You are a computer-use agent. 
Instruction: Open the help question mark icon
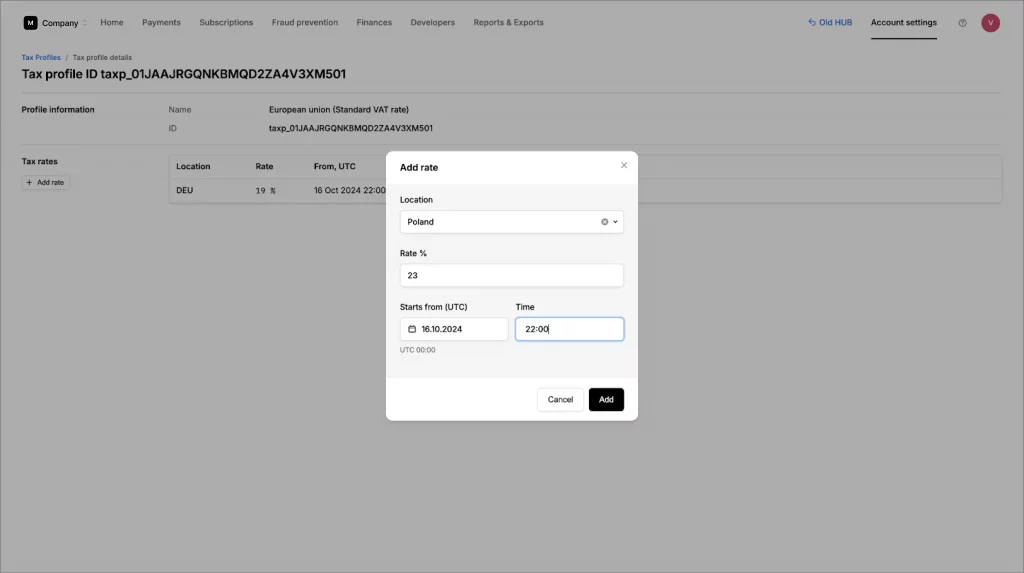962,23
